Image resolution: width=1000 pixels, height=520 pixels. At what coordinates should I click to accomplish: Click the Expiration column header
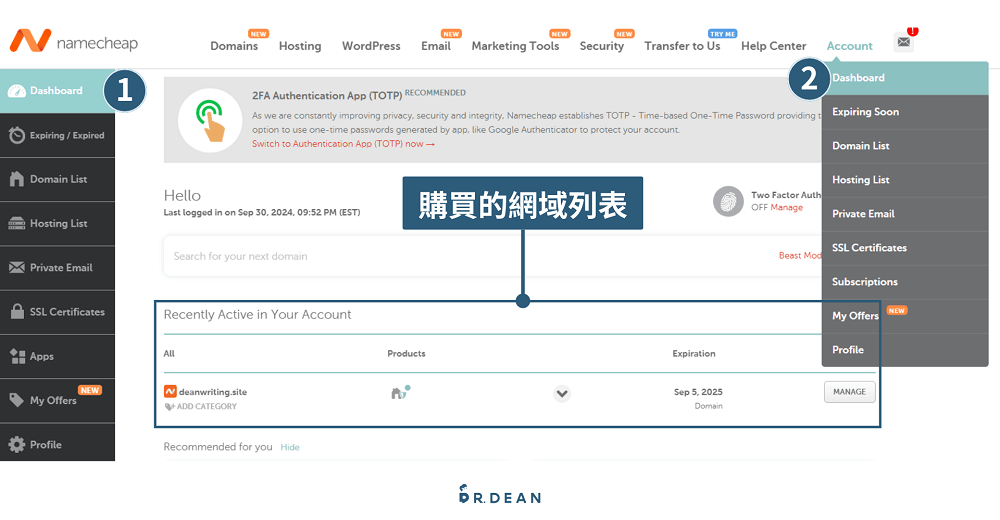pyautogui.click(x=694, y=353)
